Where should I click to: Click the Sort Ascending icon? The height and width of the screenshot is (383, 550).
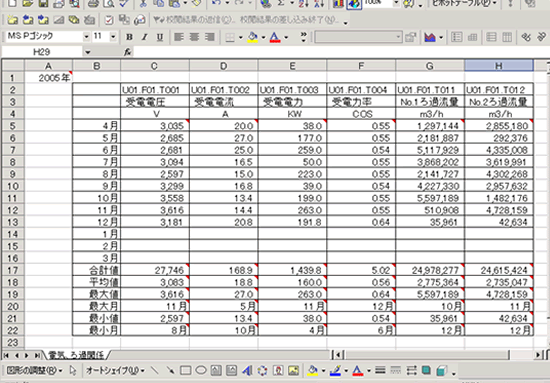303,4
